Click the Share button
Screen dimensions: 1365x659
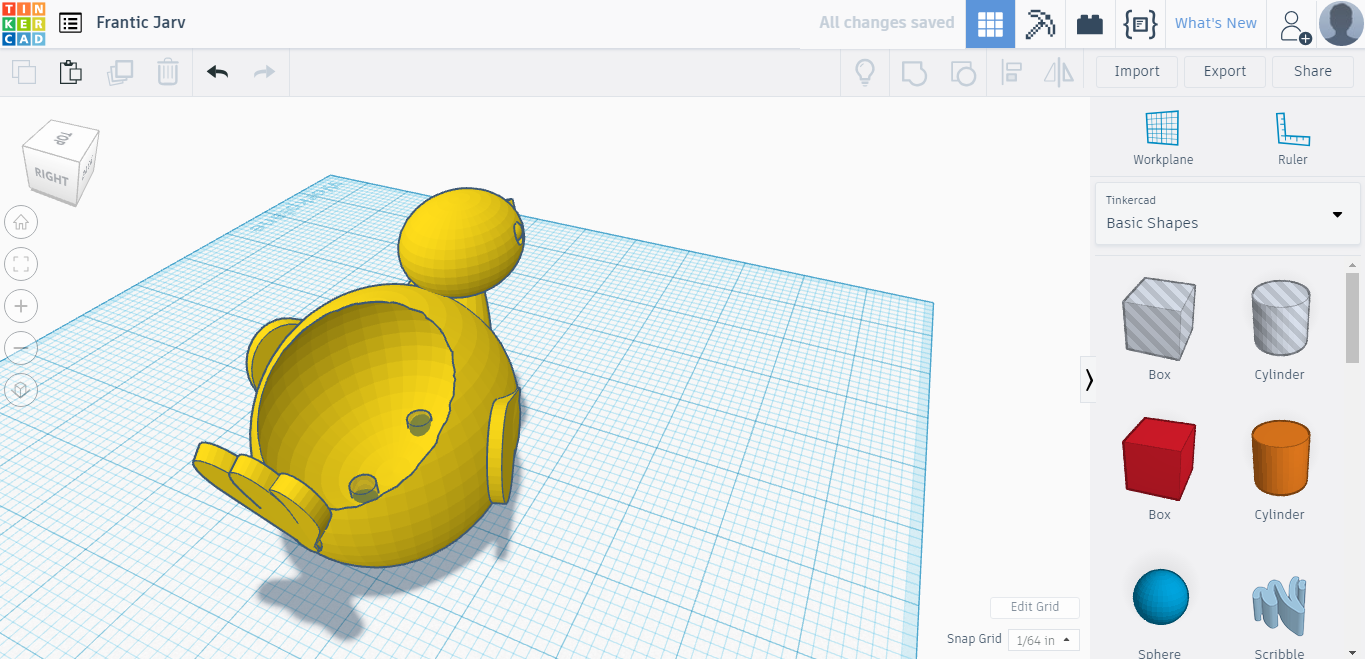[x=1313, y=71]
